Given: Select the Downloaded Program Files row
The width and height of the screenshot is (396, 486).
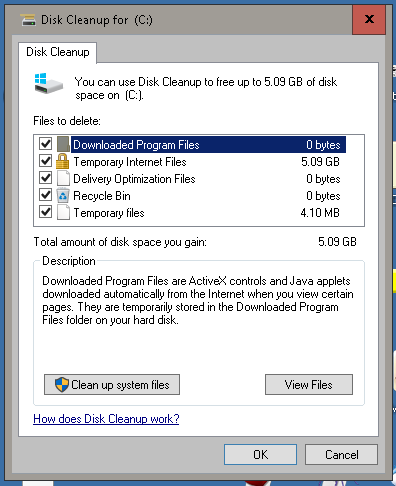Looking at the screenshot, I should click(208, 145).
